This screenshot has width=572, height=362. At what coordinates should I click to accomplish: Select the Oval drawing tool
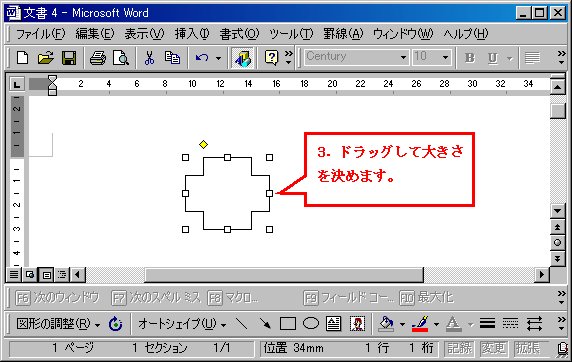pos(311,324)
